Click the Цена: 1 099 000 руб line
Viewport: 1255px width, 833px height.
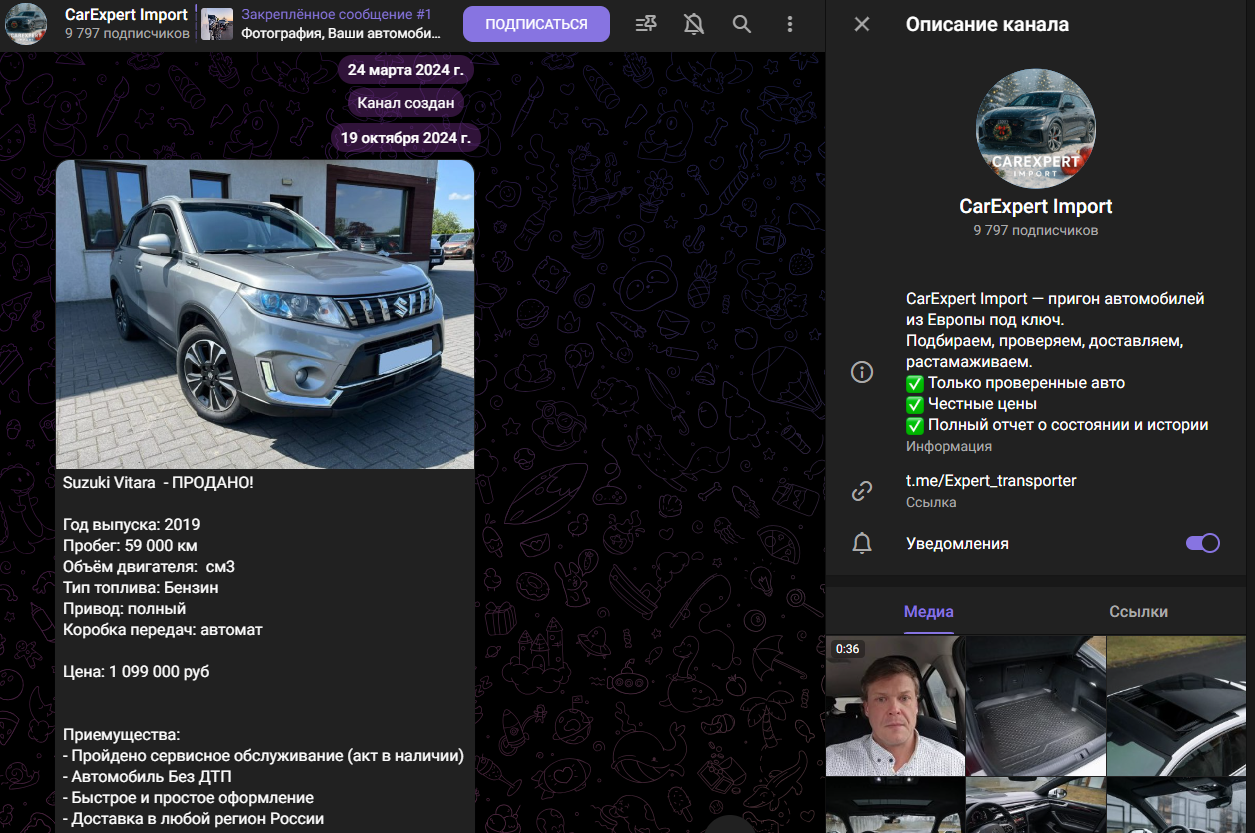[136, 671]
